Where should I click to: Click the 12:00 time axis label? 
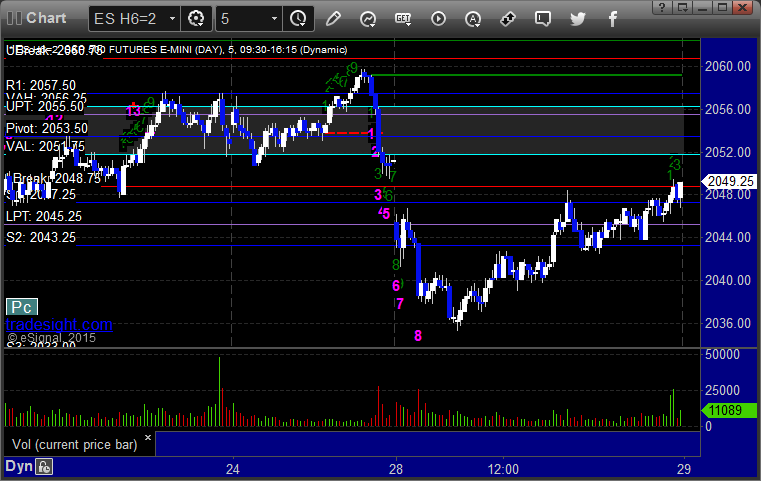503,469
